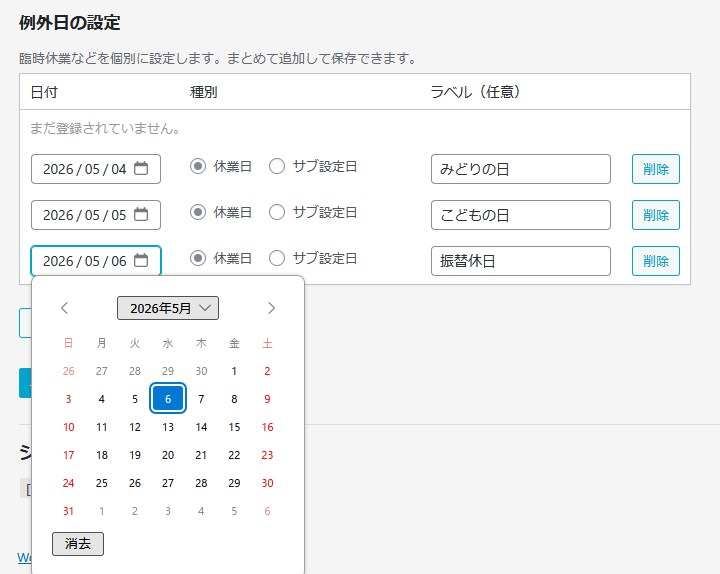Pick Saturday May 23 in calendar
Viewport: 720px width, 574px height.
coord(267,455)
